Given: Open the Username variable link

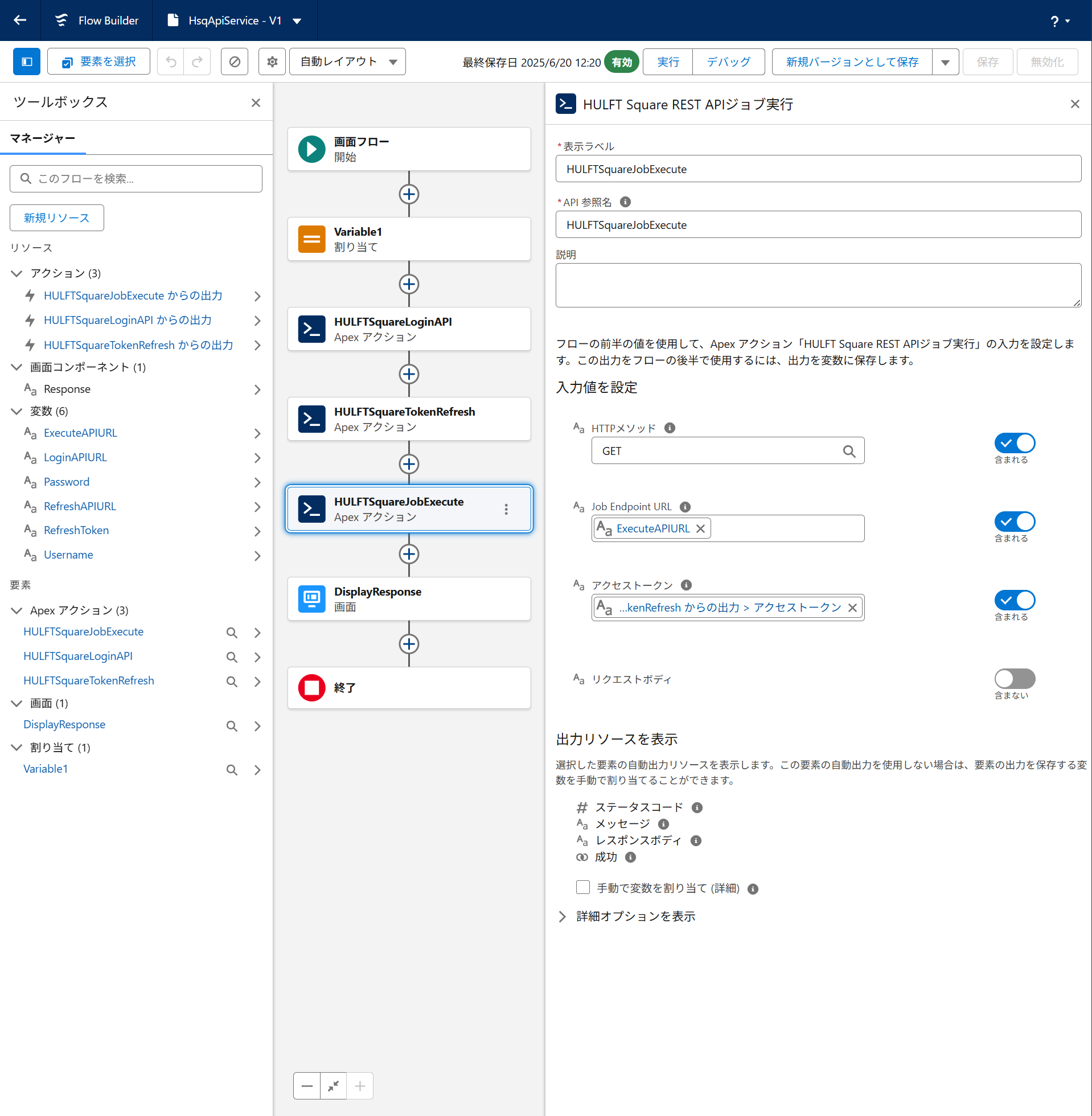Looking at the screenshot, I should [x=68, y=555].
